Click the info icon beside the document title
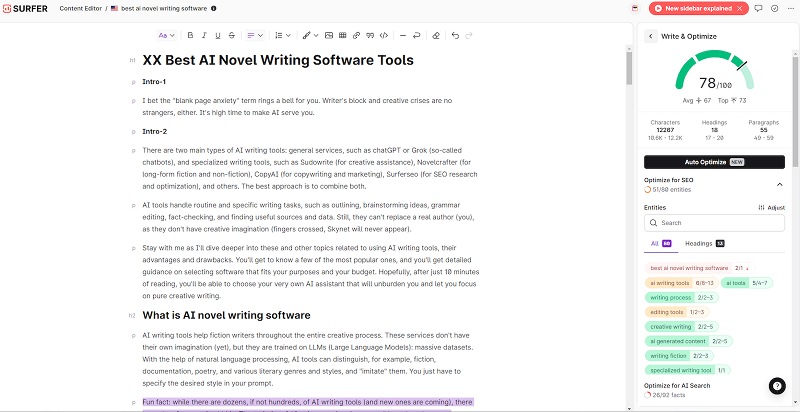 pyautogui.click(x=213, y=9)
